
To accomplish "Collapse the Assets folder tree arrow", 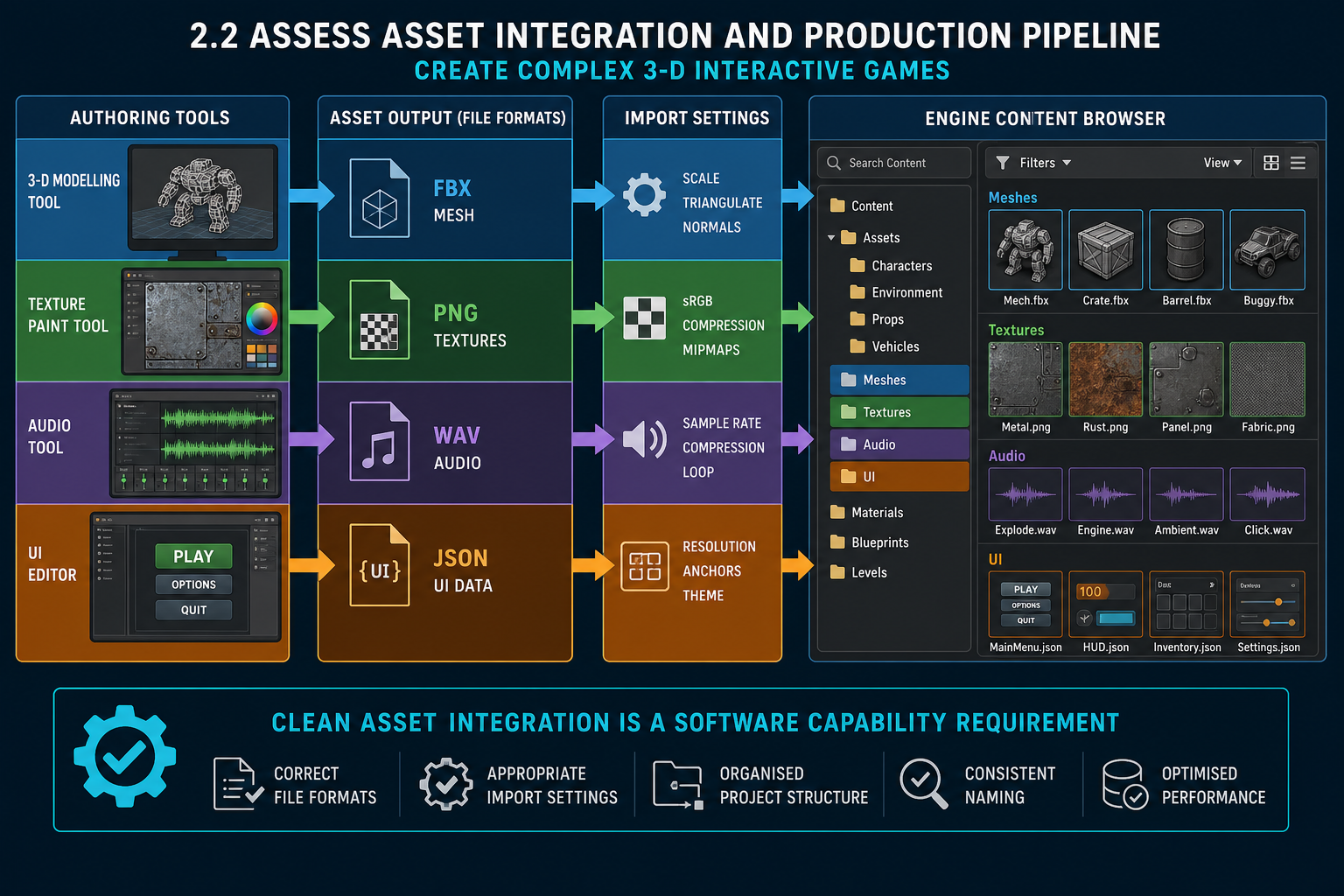I will tap(831, 238).
